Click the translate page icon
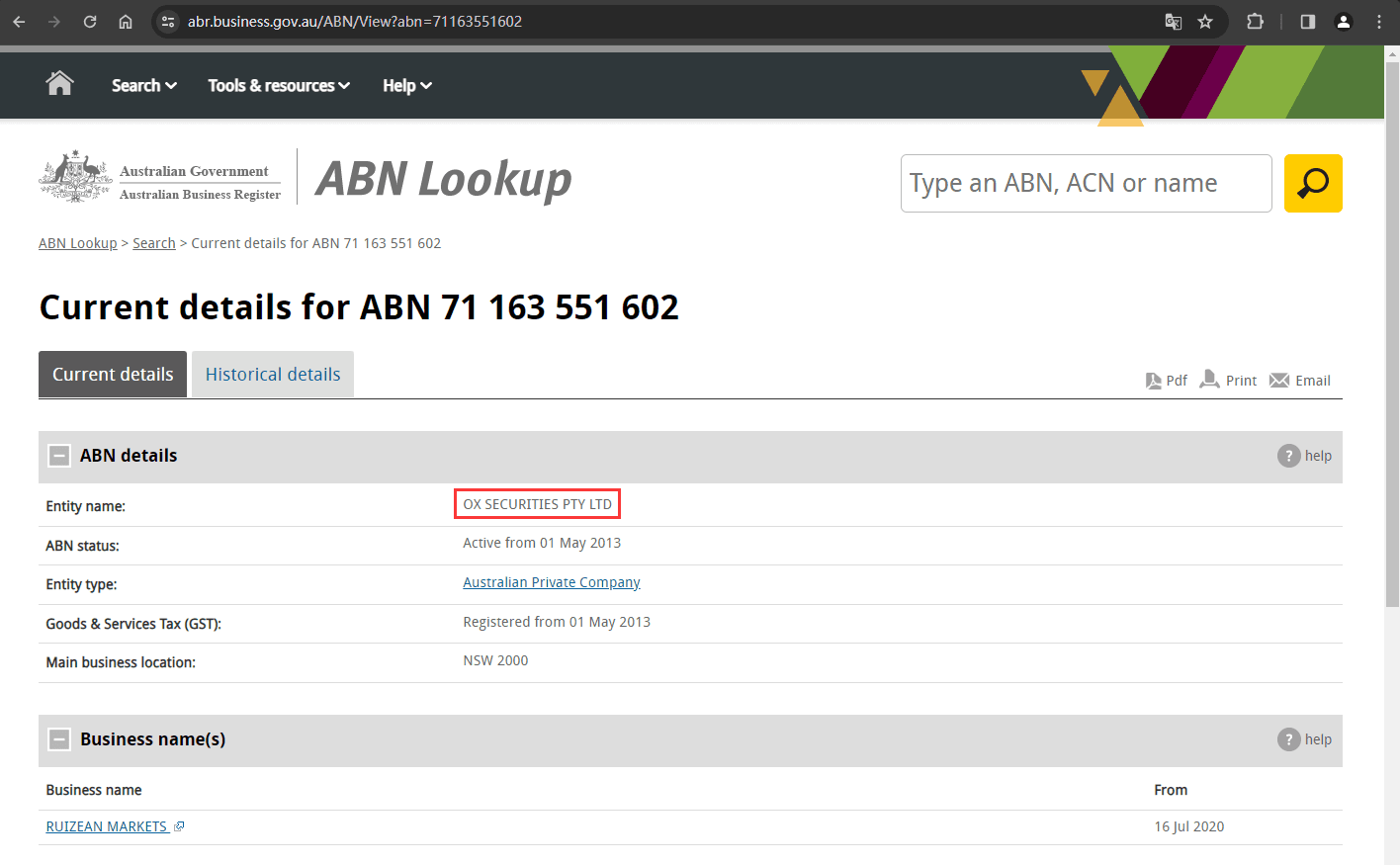This screenshot has width=1400, height=865. (x=1174, y=22)
